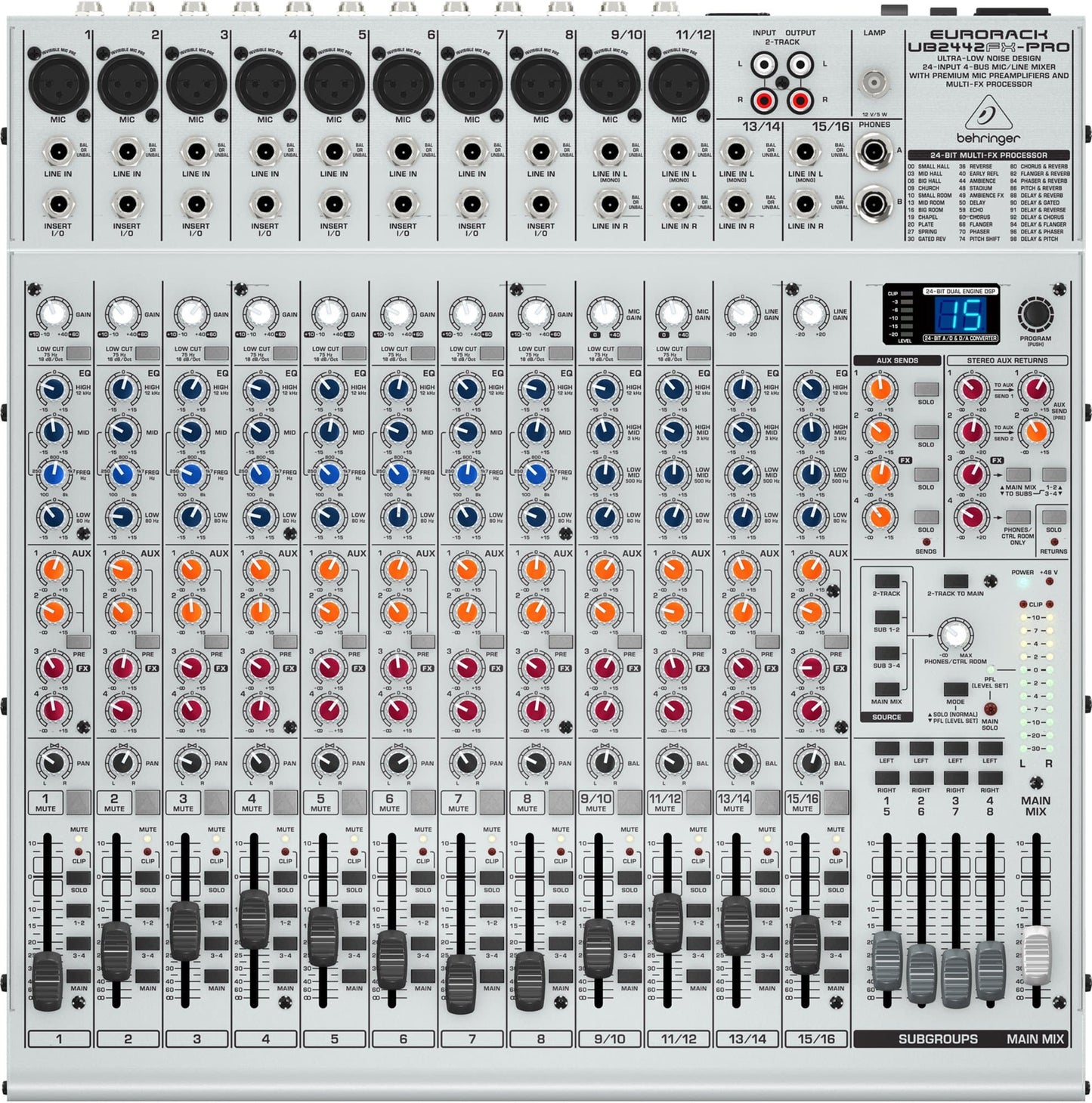
Task: Click the channel 5 AUX 3 FX knob
Action: 329,668
